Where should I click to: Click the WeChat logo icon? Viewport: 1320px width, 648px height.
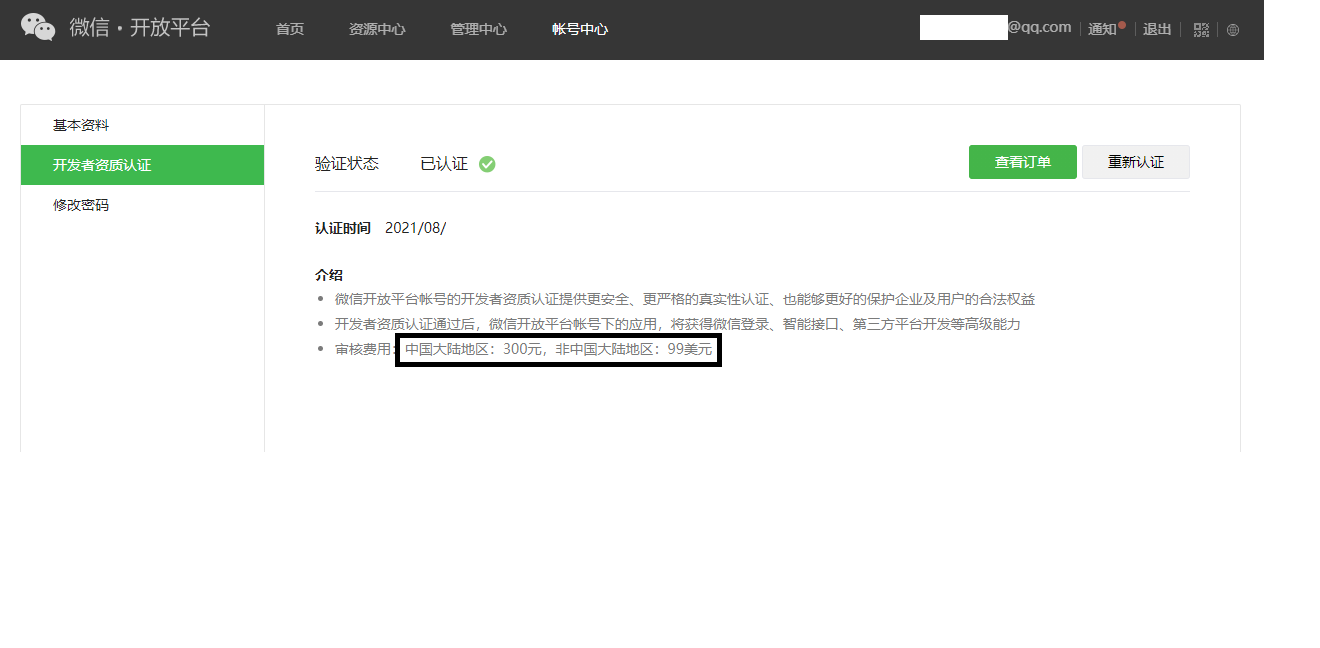pyautogui.click(x=38, y=28)
